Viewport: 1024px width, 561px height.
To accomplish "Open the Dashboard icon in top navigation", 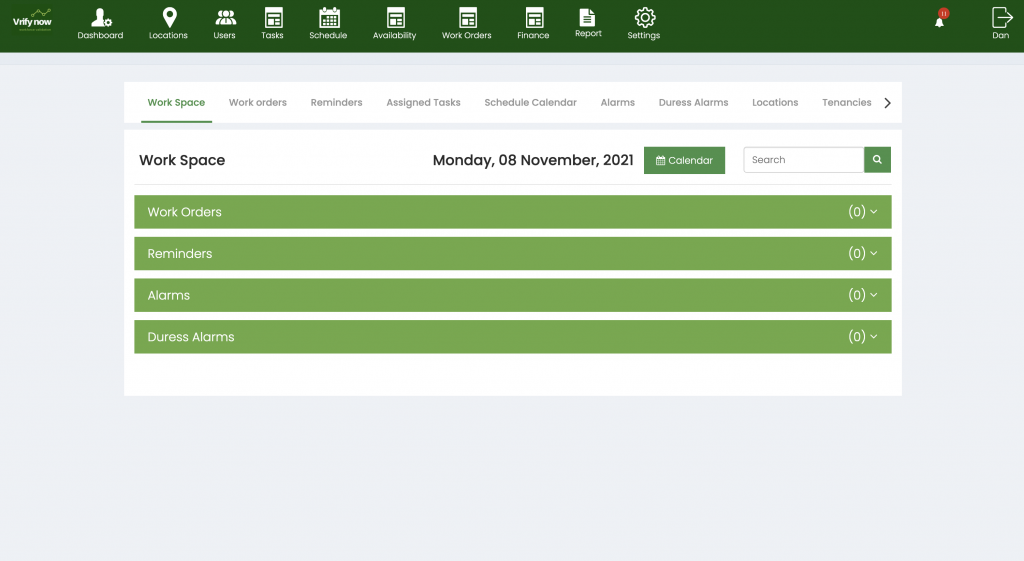I will pos(100,18).
